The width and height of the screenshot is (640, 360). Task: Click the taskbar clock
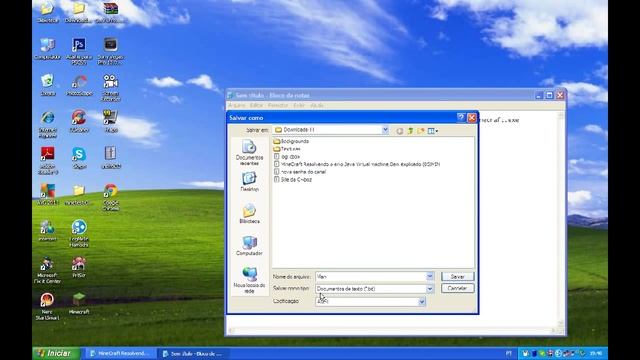[596, 353]
